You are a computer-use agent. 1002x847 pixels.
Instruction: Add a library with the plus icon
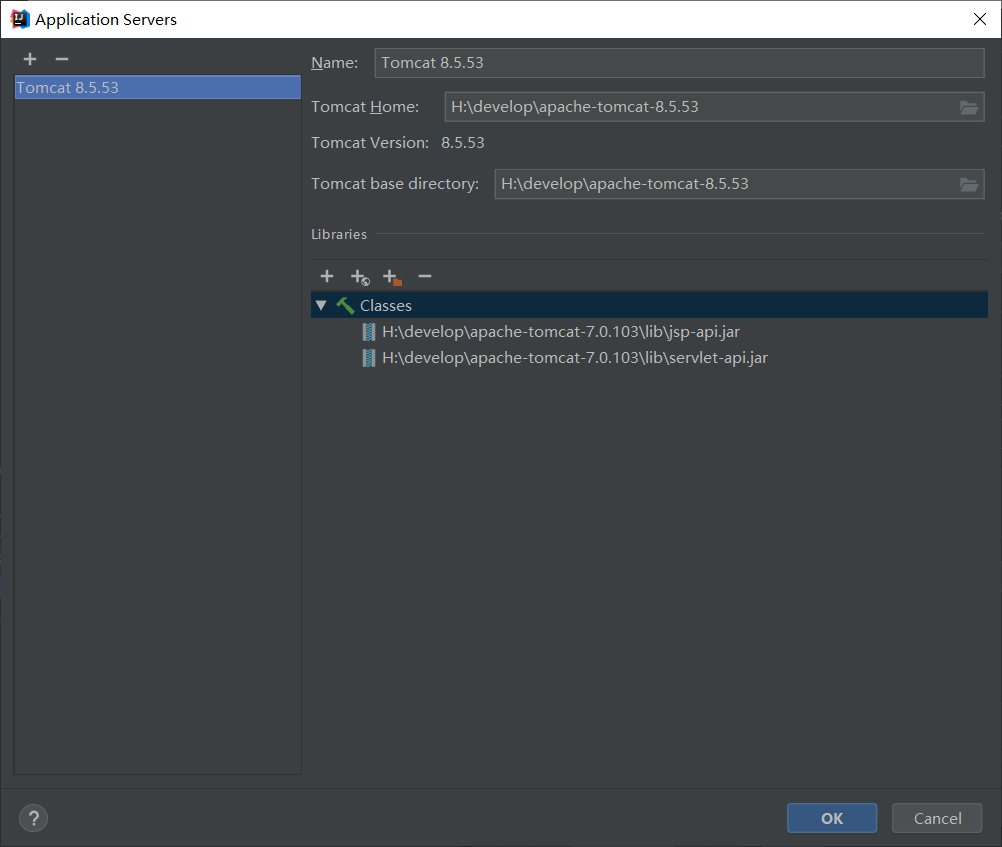(327, 276)
